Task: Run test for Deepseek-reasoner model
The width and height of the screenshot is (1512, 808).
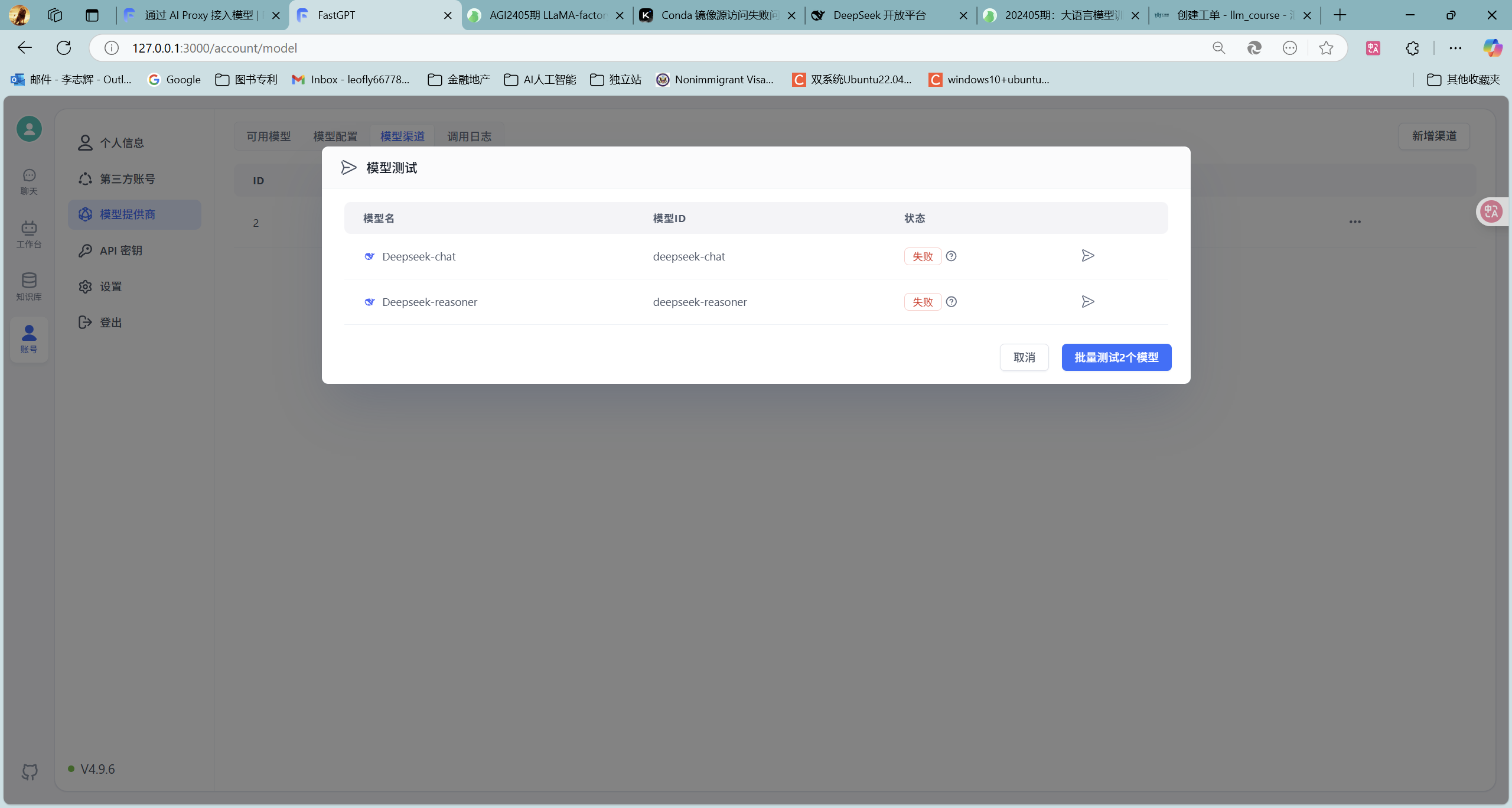Action: [x=1087, y=302]
